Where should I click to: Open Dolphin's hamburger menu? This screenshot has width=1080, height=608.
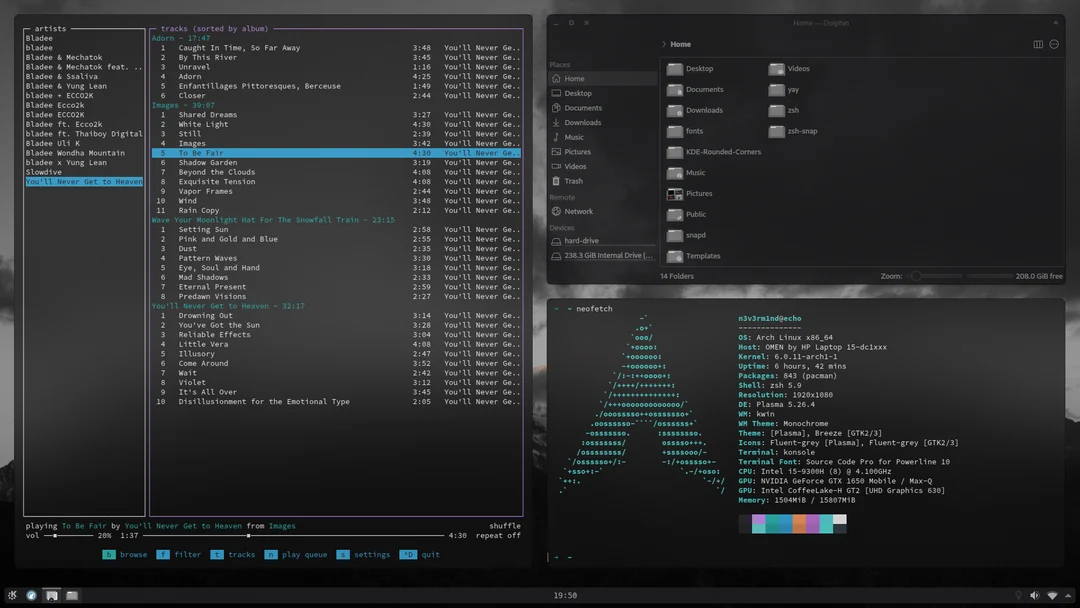pyautogui.click(x=1055, y=44)
